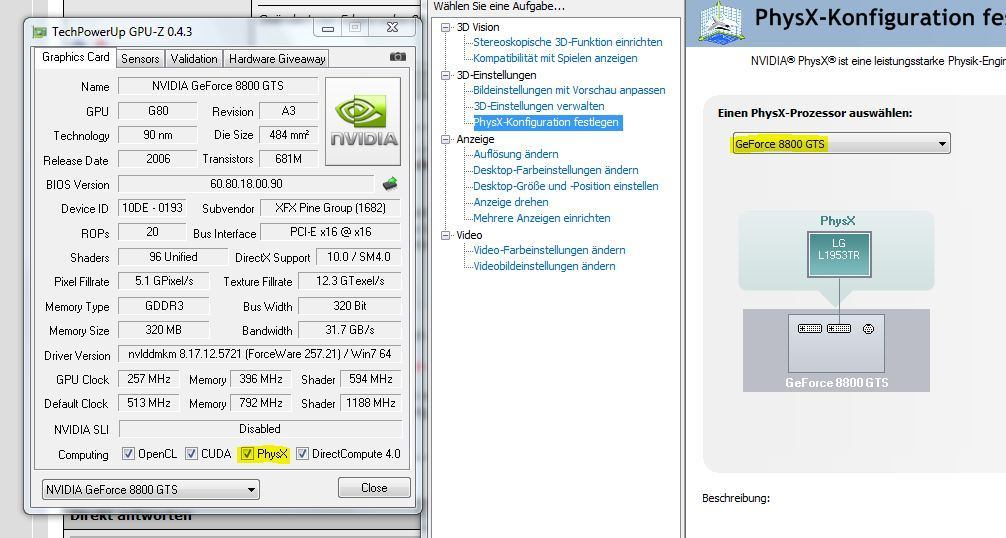This screenshot has height=538, width=1006.
Task: Collapse the Video tree node
Action: pyautogui.click(x=446, y=235)
